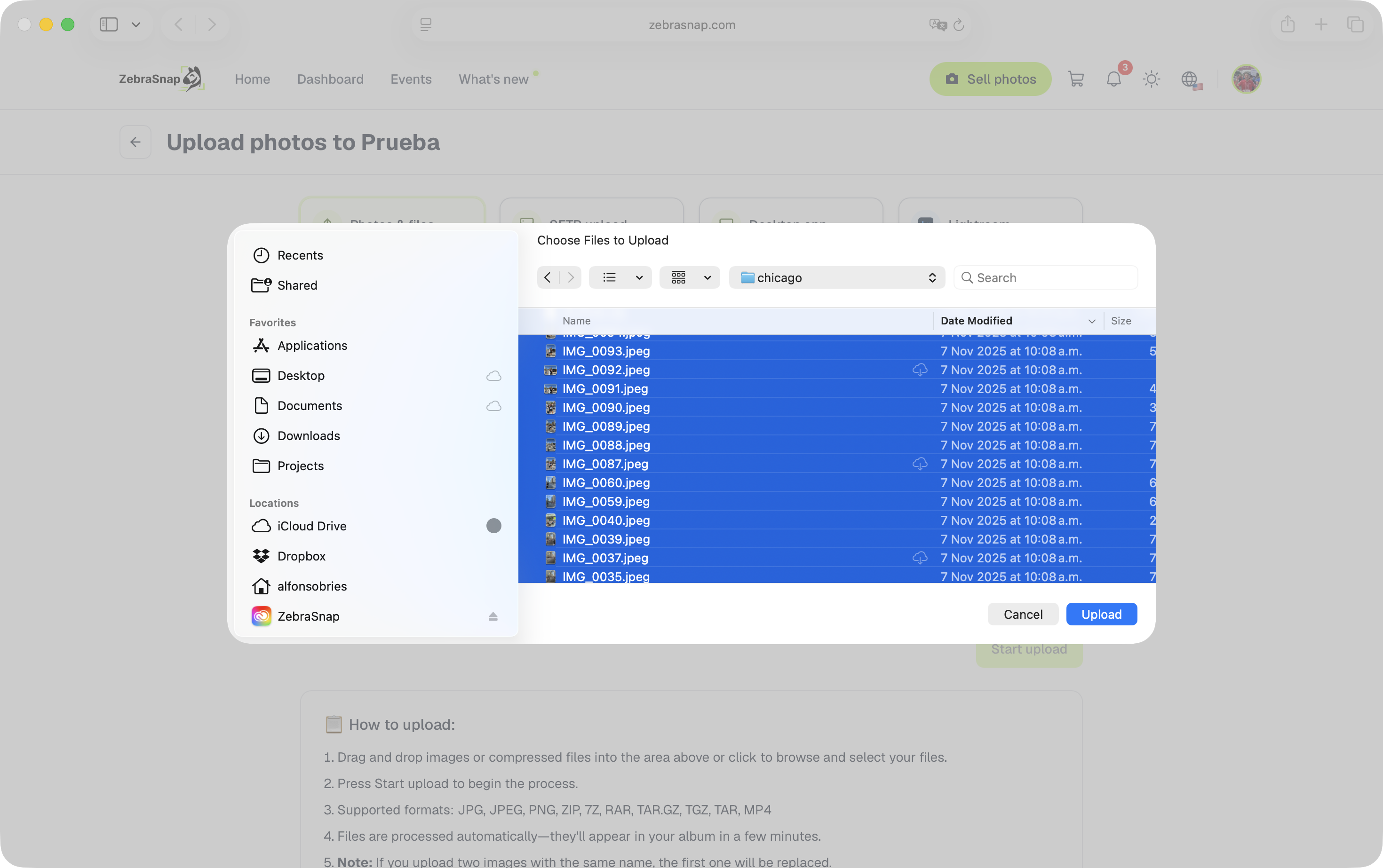The width and height of the screenshot is (1383, 868).
Task: Open the Dashboard menu item
Action: (330, 79)
